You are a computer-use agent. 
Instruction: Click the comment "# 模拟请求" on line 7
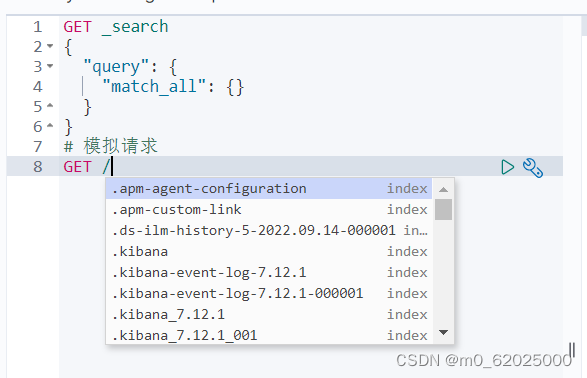coord(111,146)
